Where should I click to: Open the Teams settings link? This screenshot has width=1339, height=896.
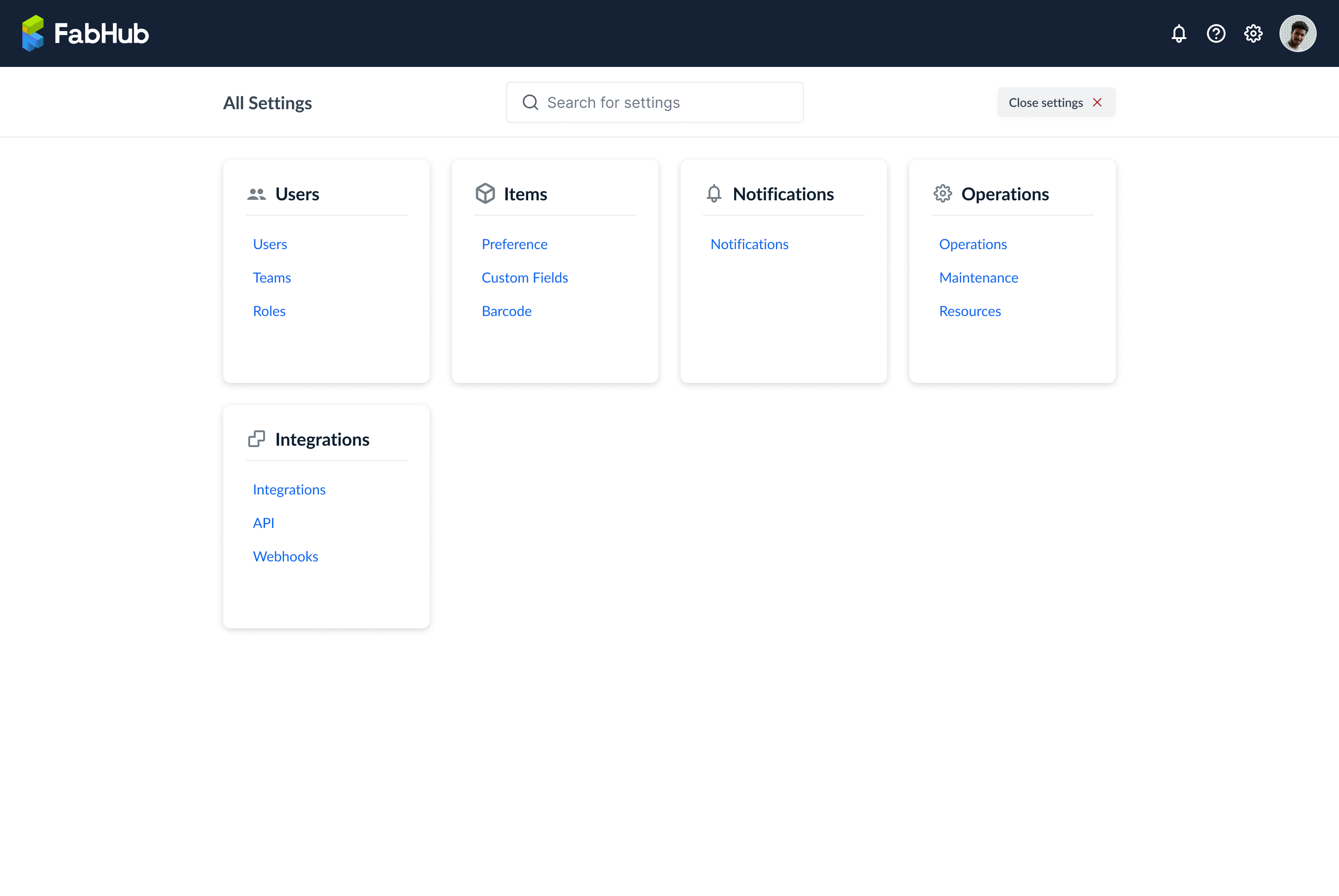tap(272, 278)
